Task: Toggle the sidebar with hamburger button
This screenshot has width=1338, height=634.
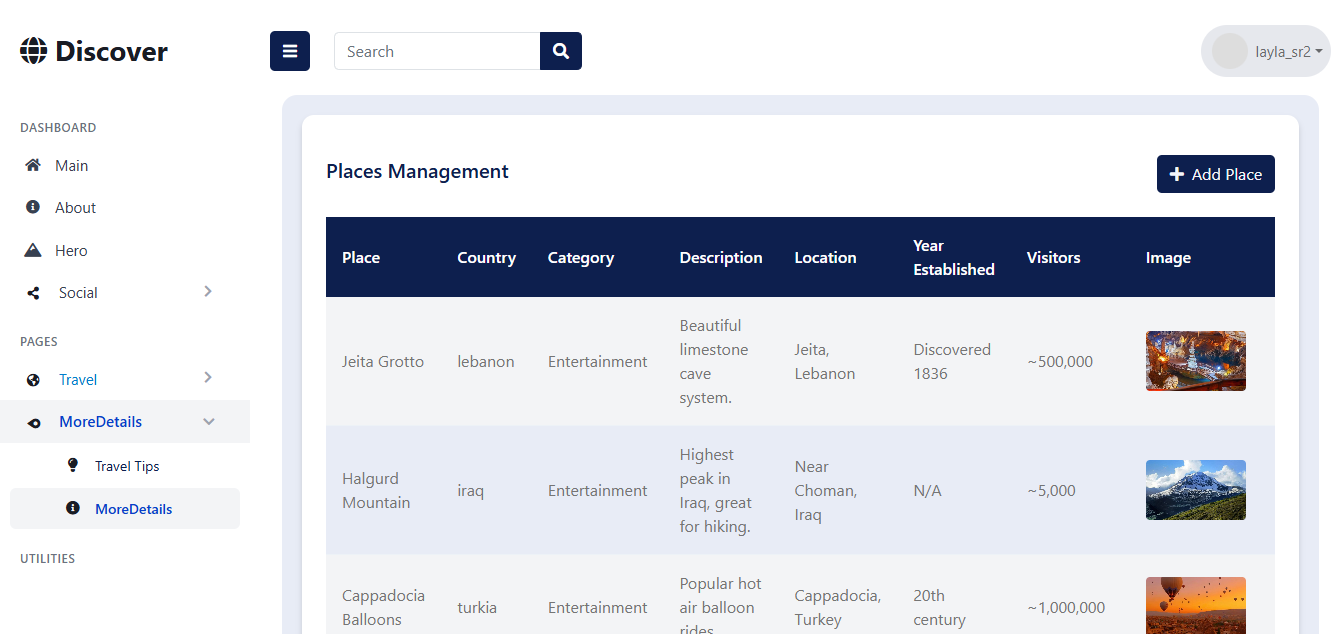Action: tap(290, 51)
